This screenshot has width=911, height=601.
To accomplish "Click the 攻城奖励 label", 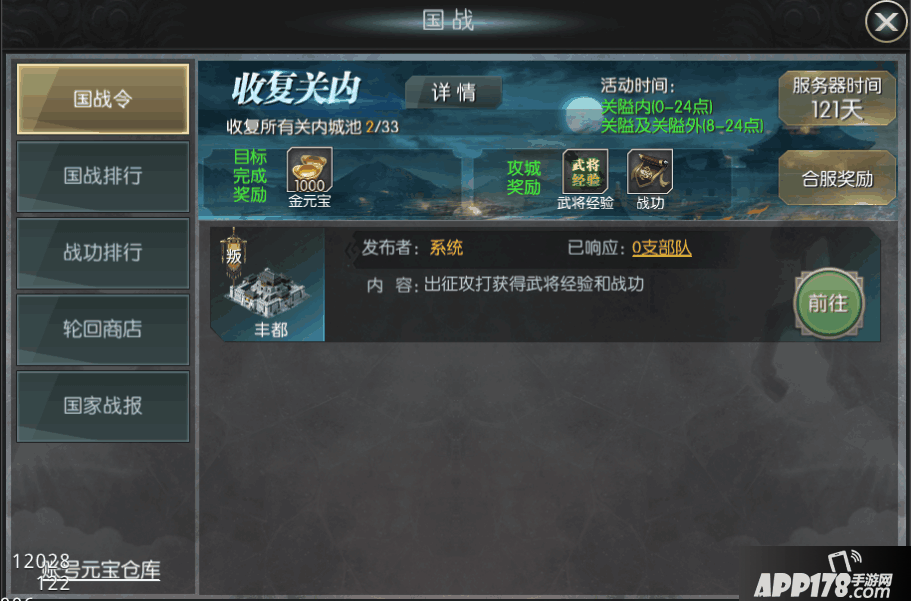I will pyautogui.click(x=523, y=178).
